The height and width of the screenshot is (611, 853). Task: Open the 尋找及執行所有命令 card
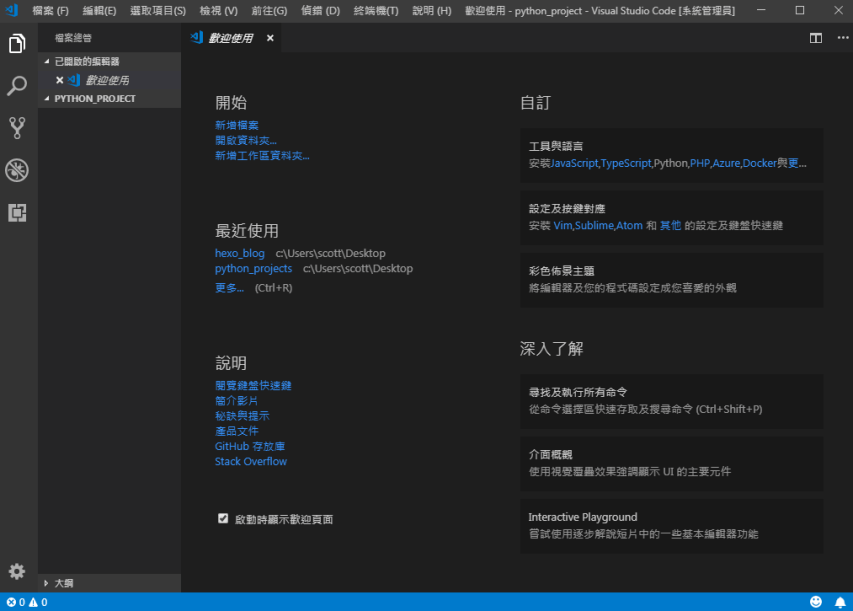click(671, 401)
